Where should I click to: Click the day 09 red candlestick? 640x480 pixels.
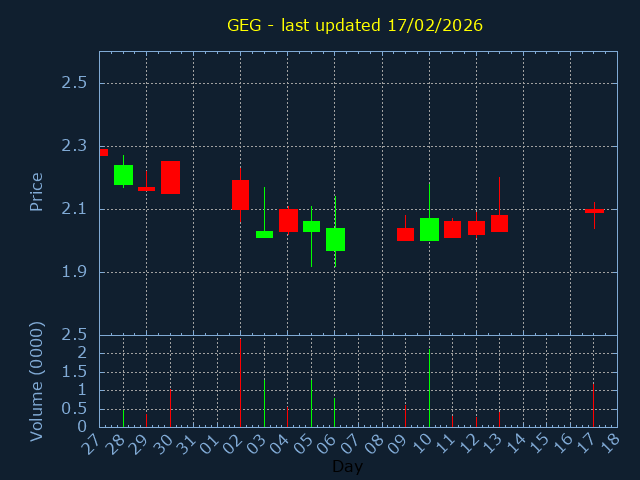(405, 234)
